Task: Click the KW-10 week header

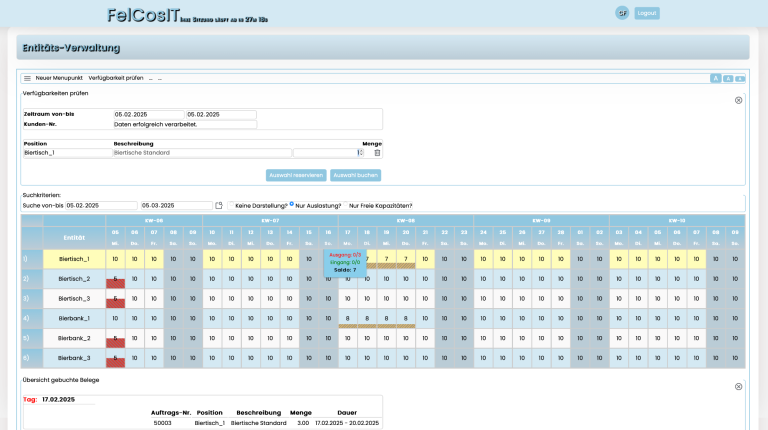Action: point(677,220)
